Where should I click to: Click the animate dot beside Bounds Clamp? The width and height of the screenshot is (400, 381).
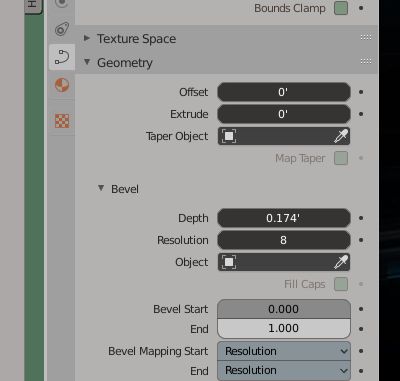[x=361, y=8]
